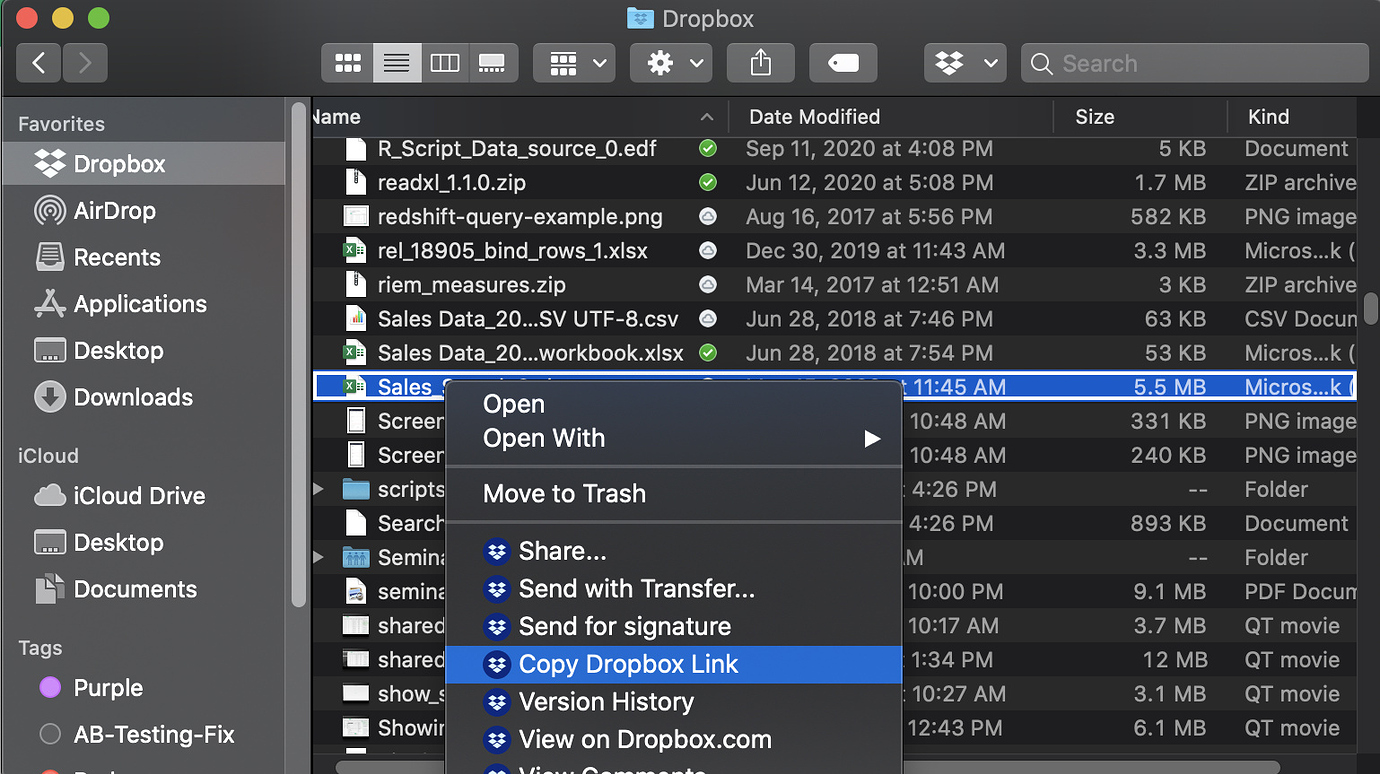Click the sidebar vertical scrollbar
The image size is (1380, 774).
click(x=298, y=354)
